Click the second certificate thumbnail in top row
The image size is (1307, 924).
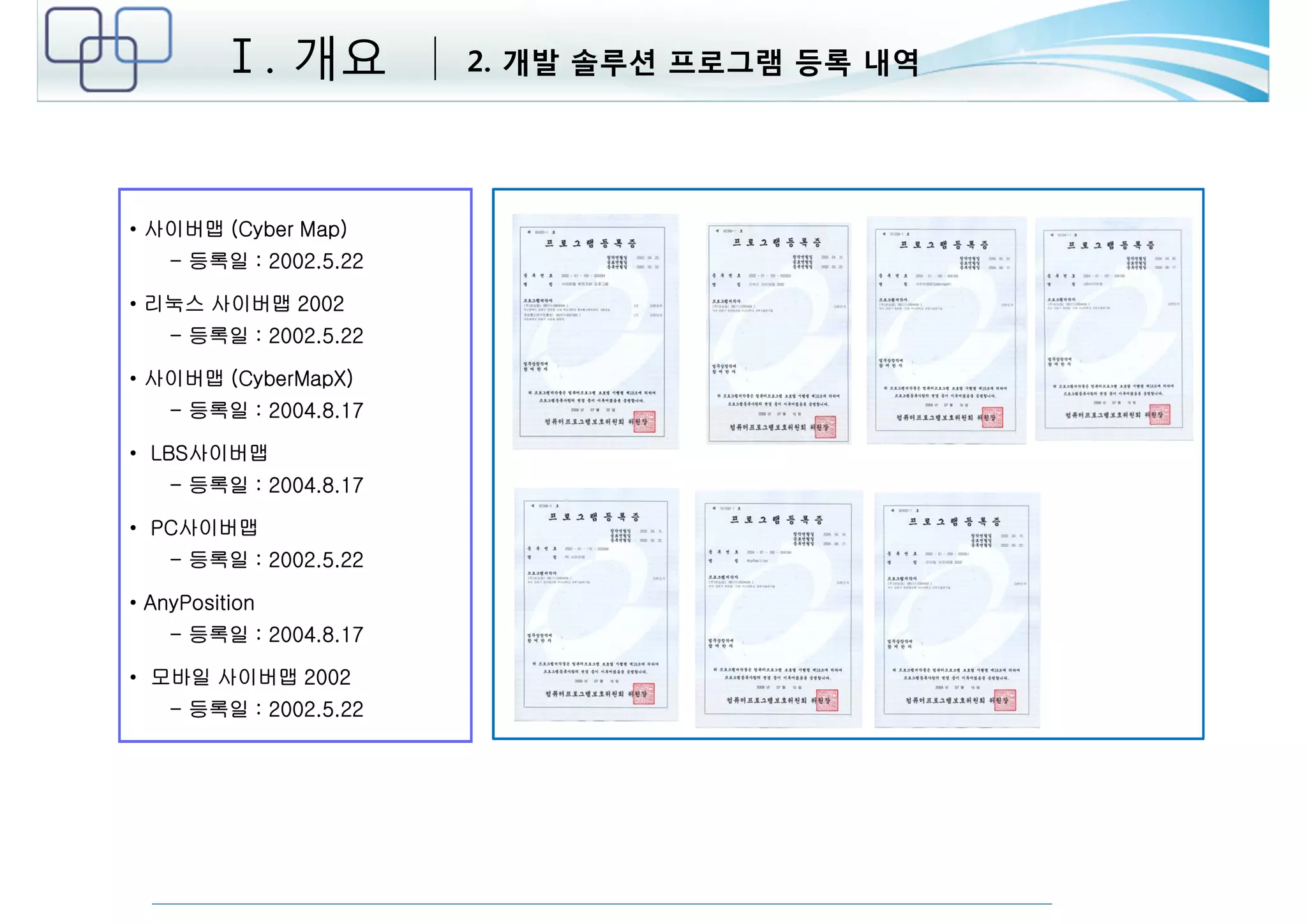coord(778,332)
